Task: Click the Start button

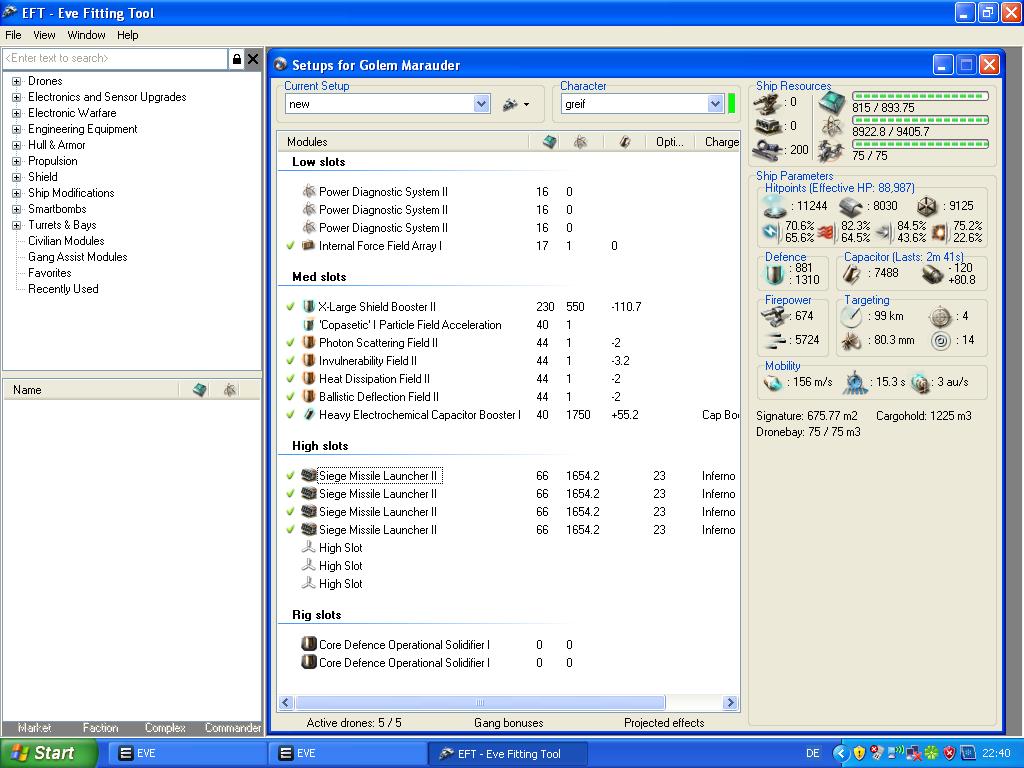Action: [48, 753]
